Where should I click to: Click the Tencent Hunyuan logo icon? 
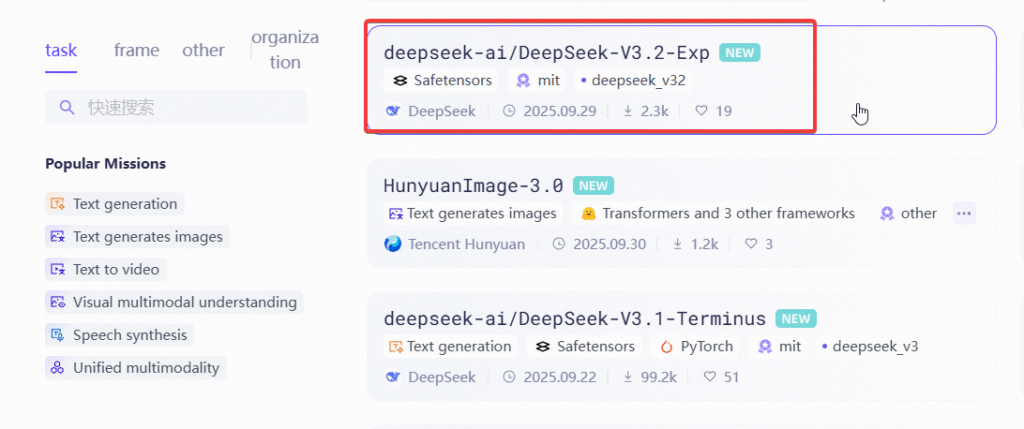tap(393, 243)
